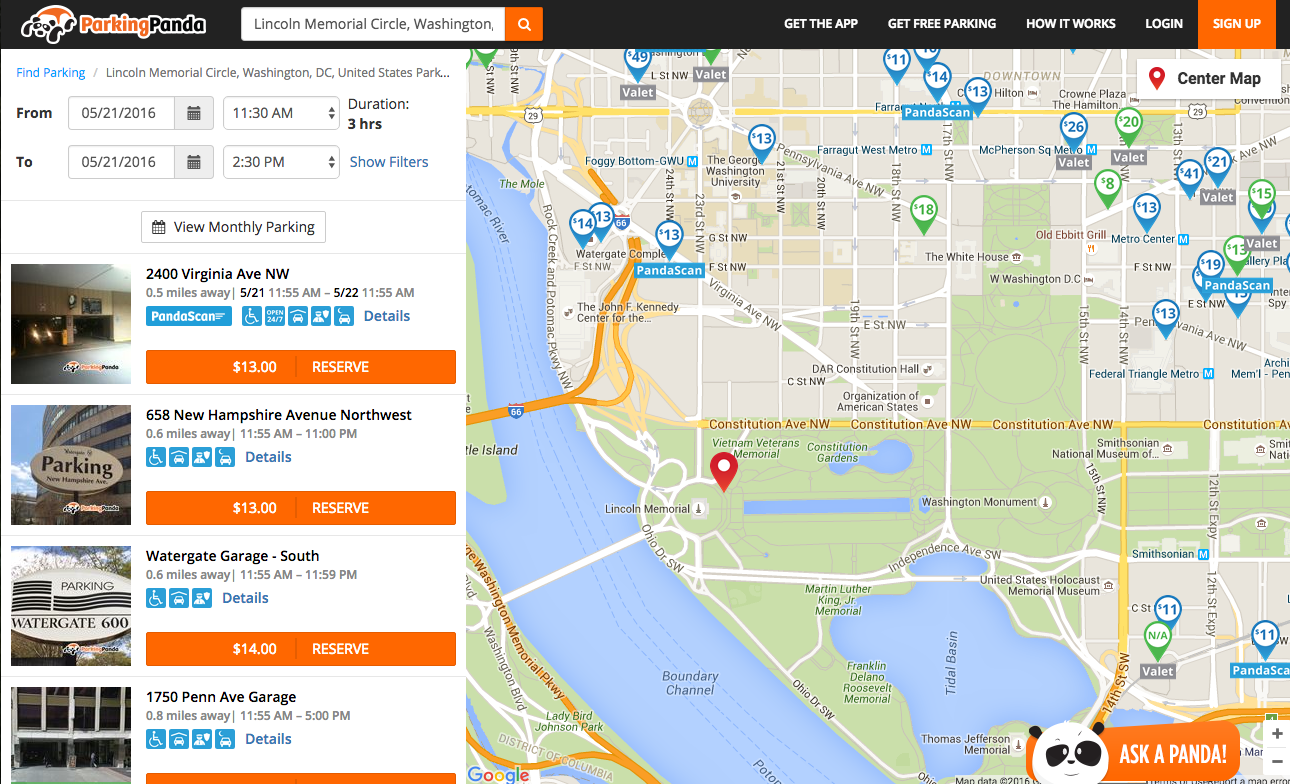Open GET FREE PARKING in the top navigation
This screenshot has height=784, width=1290.
tap(942, 24)
